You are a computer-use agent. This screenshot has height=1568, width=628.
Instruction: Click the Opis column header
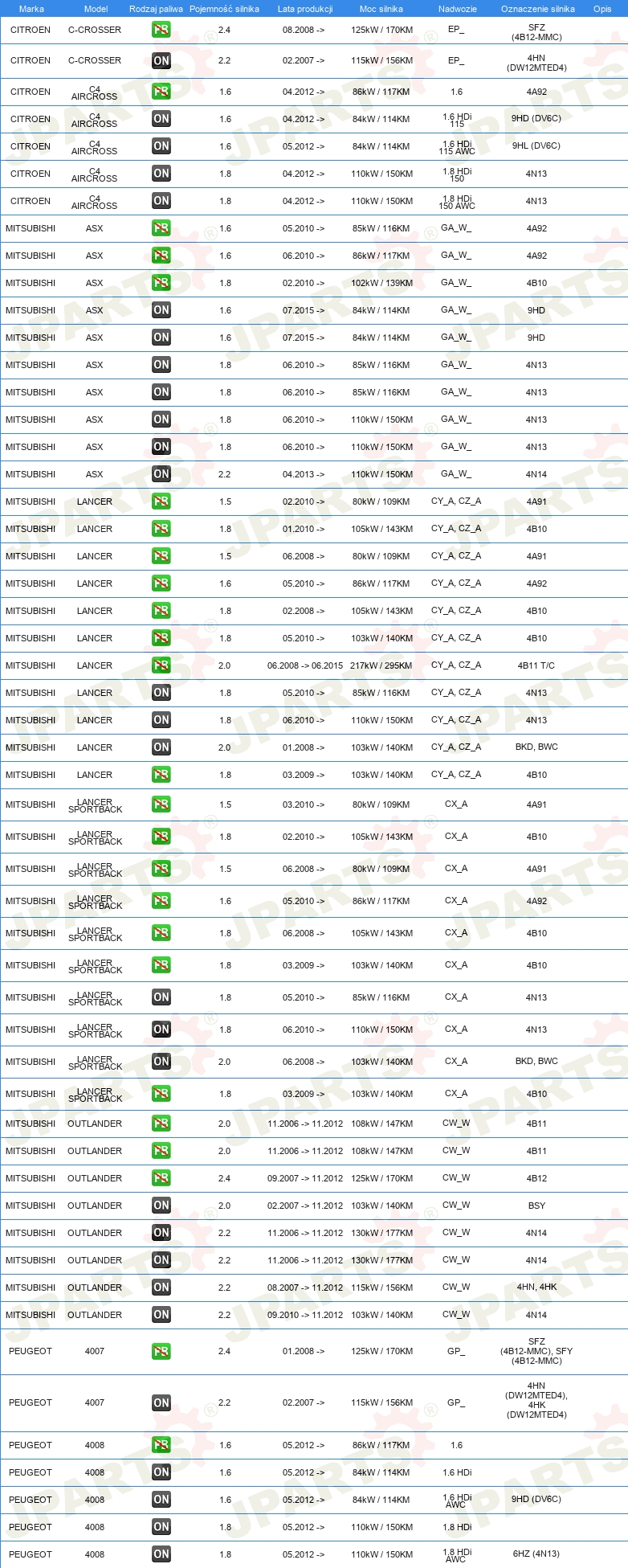(602, 9)
